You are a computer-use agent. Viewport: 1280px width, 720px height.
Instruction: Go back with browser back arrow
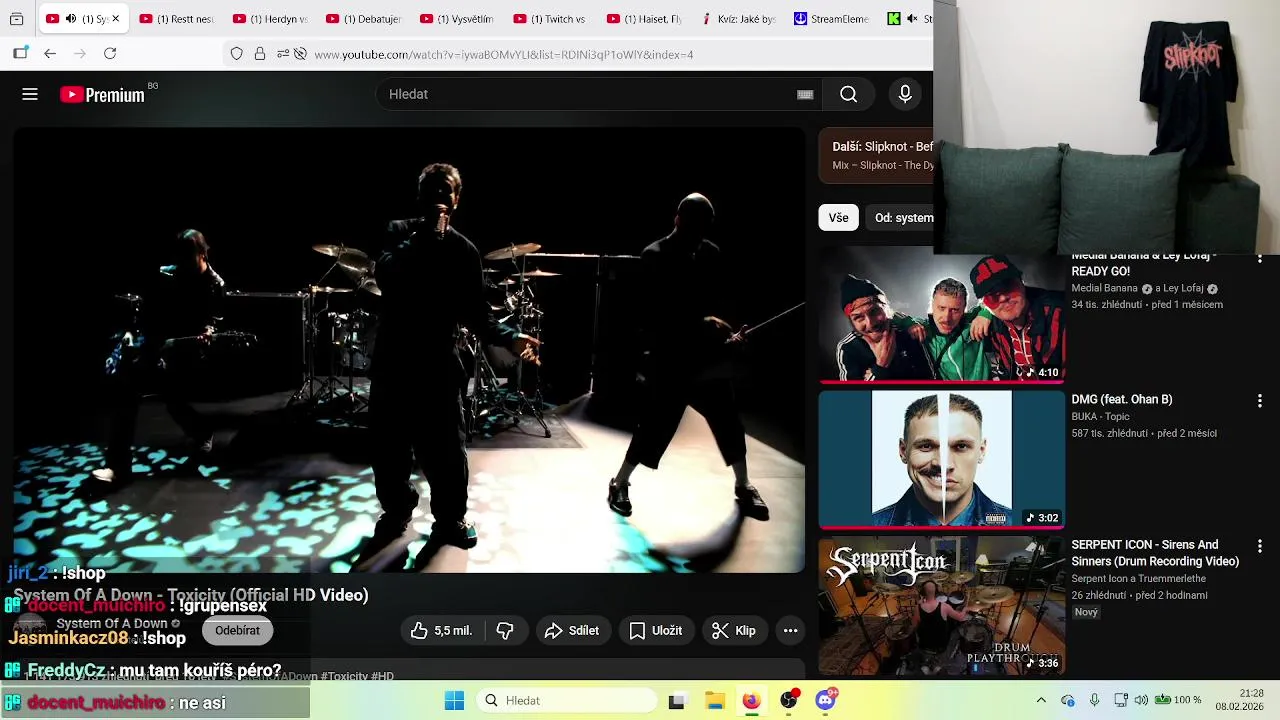point(50,54)
